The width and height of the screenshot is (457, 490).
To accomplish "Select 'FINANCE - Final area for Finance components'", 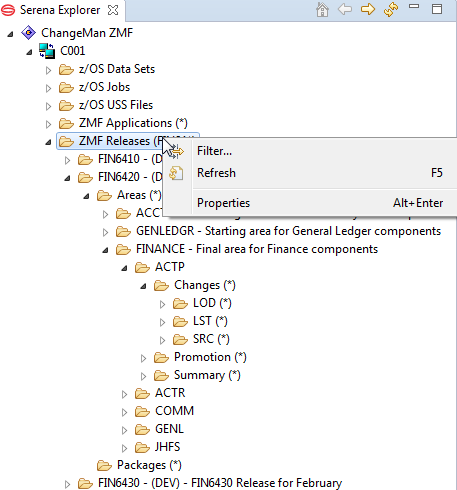I will pyautogui.click(x=257, y=249).
